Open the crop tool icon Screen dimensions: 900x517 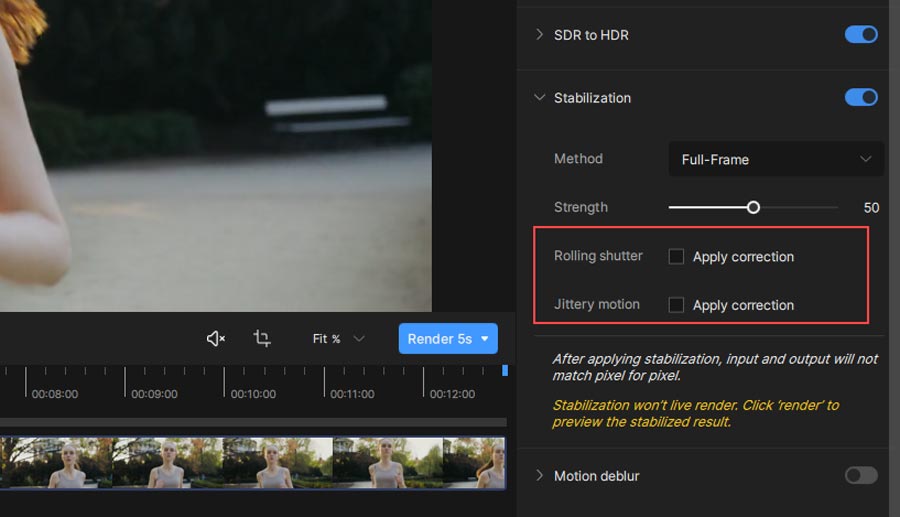[262, 338]
